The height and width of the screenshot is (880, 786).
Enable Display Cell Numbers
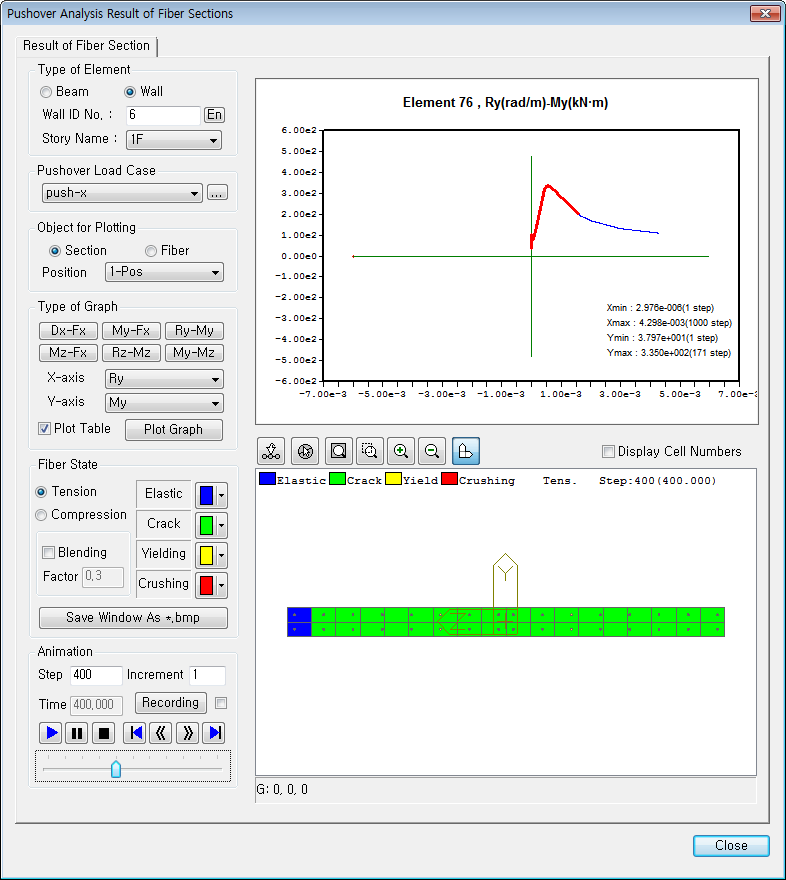[608, 452]
